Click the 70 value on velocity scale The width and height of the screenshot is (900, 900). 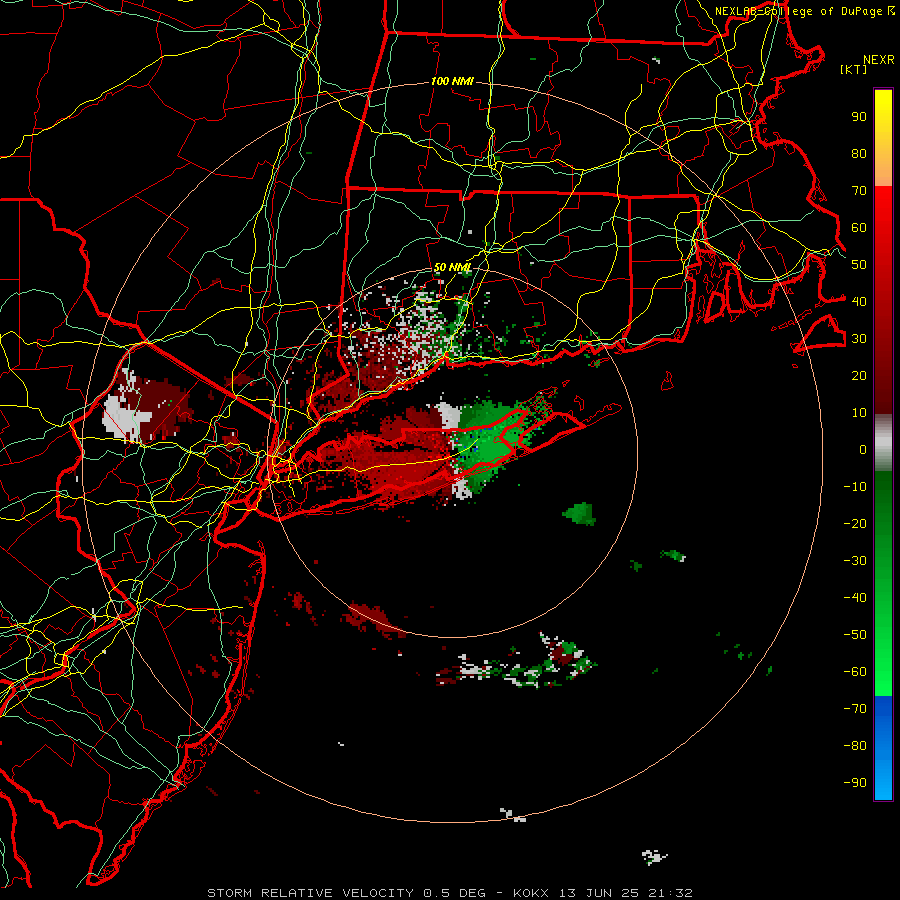(859, 191)
